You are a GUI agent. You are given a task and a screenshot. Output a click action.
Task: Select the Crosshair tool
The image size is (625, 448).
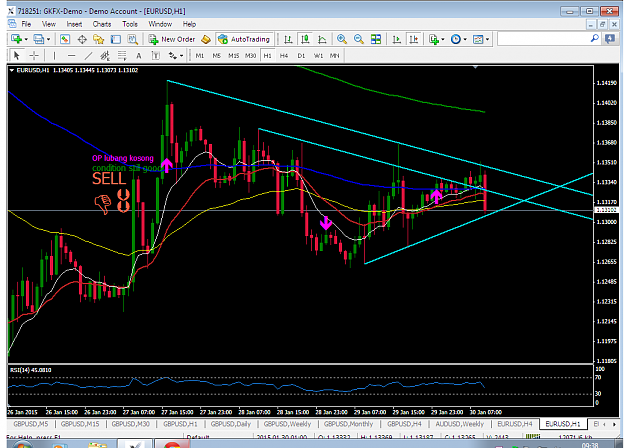(34, 55)
